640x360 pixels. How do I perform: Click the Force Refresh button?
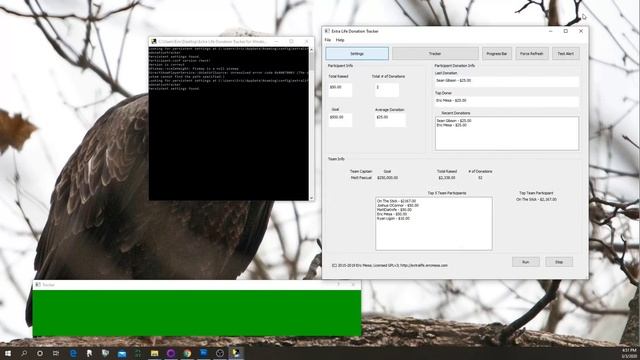click(531, 53)
